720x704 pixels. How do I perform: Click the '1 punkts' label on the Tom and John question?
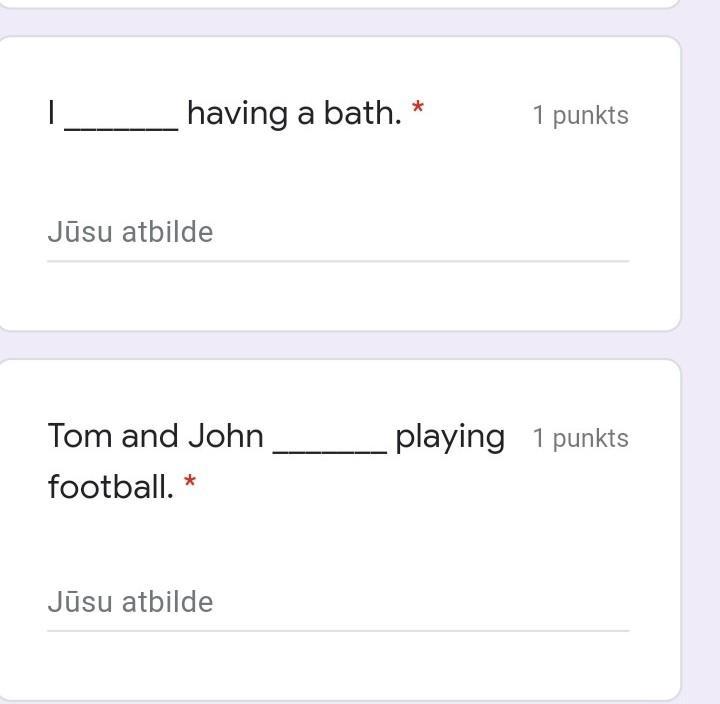(x=580, y=438)
